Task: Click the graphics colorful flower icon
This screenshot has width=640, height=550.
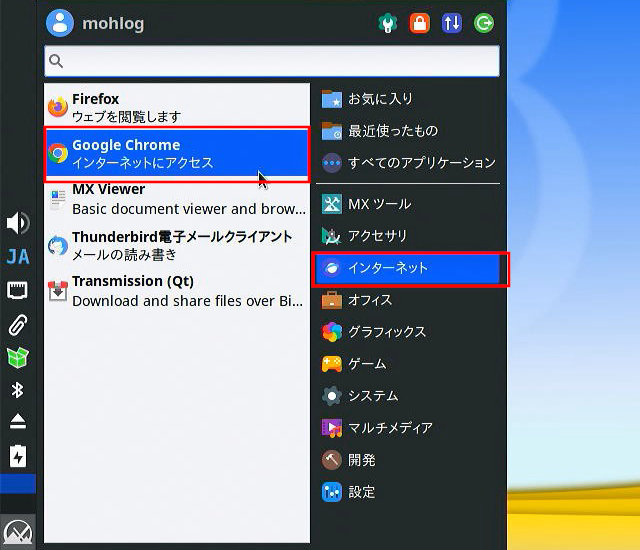Action: coord(332,332)
